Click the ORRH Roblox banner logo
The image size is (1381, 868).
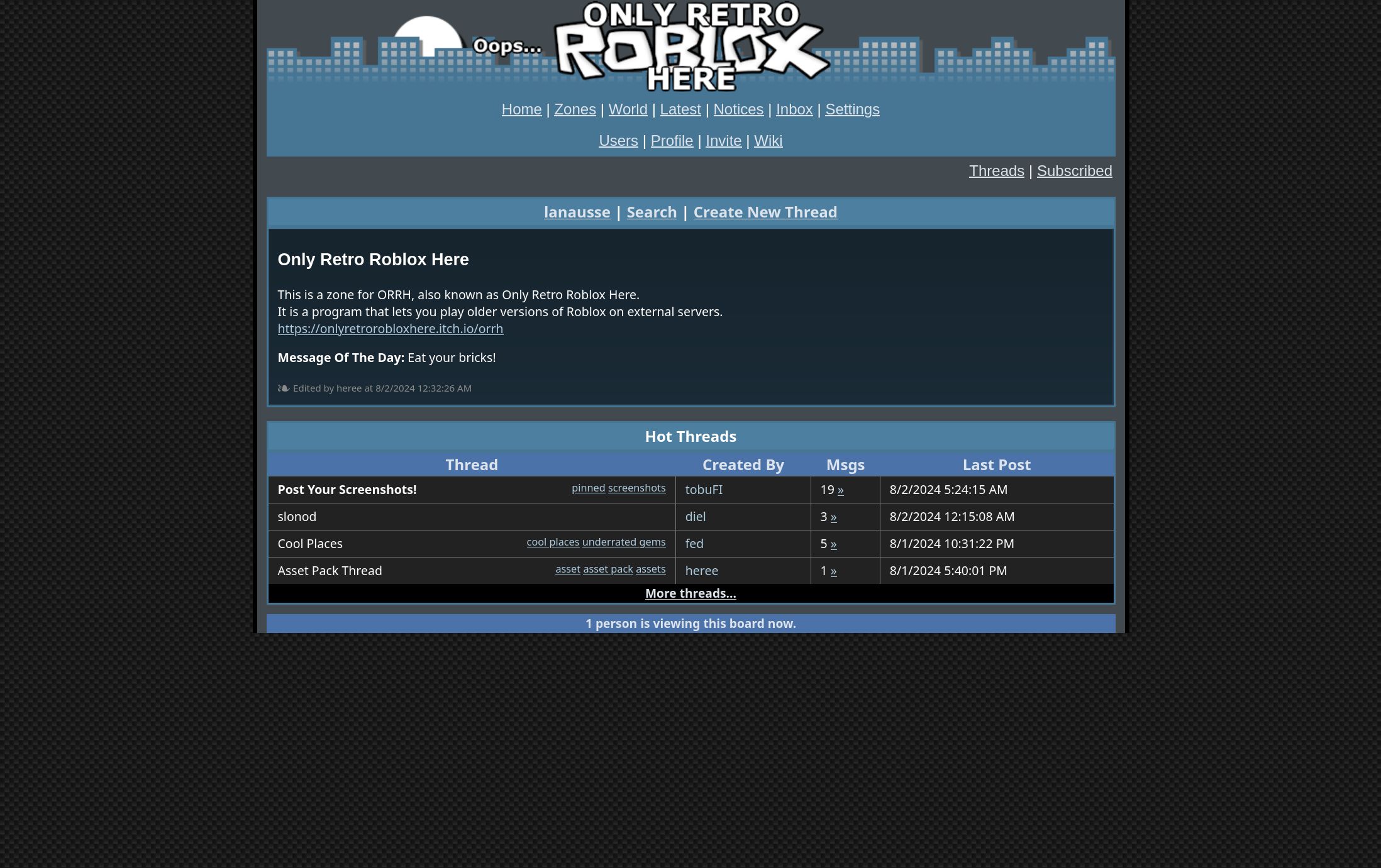click(691, 47)
